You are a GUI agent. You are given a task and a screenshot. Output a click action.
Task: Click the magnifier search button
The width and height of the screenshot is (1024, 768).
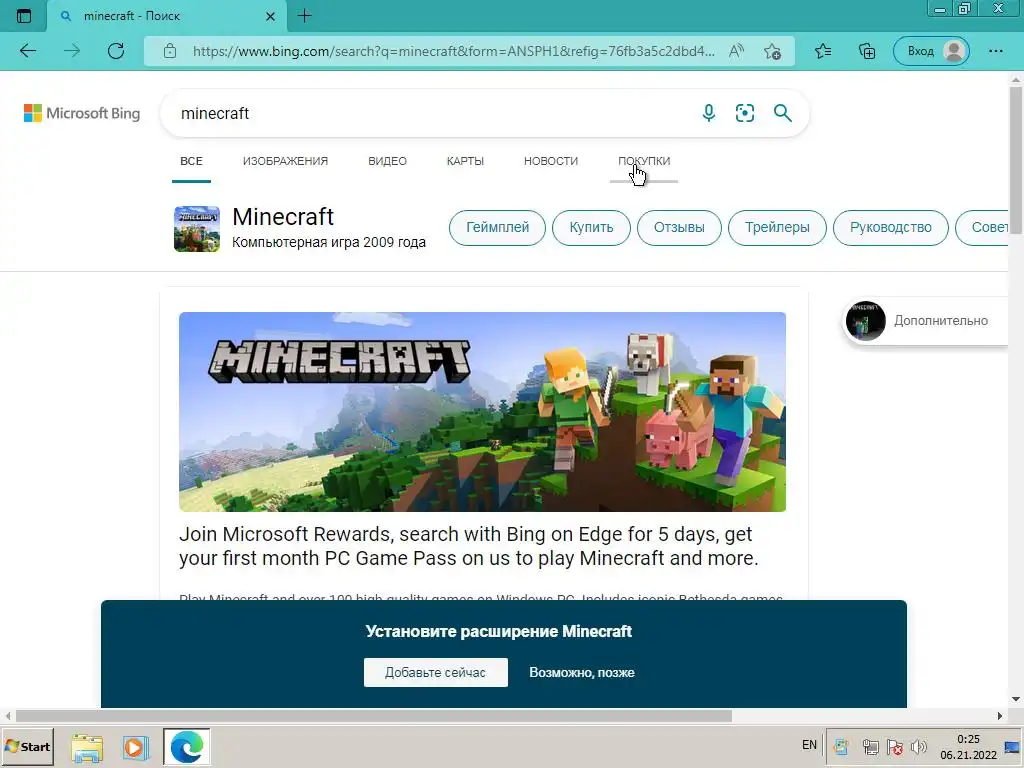[x=782, y=113]
